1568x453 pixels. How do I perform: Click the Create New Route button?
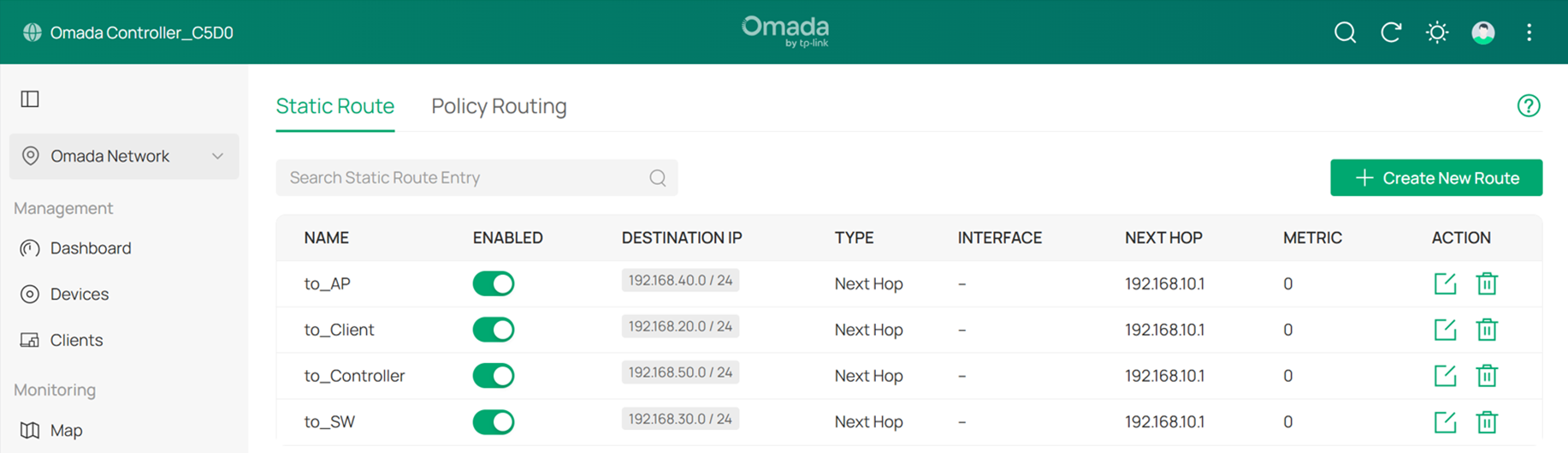pos(1436,178)
